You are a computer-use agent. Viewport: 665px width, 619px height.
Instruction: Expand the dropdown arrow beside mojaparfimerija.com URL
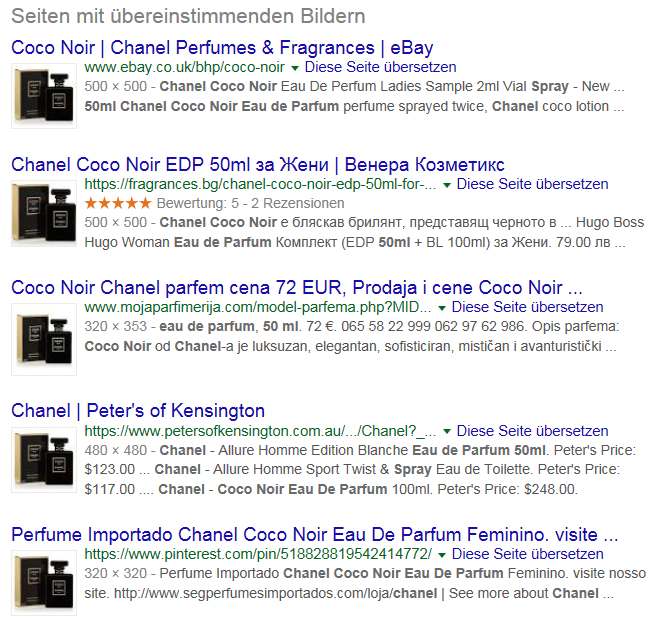[x=442, y=308]
